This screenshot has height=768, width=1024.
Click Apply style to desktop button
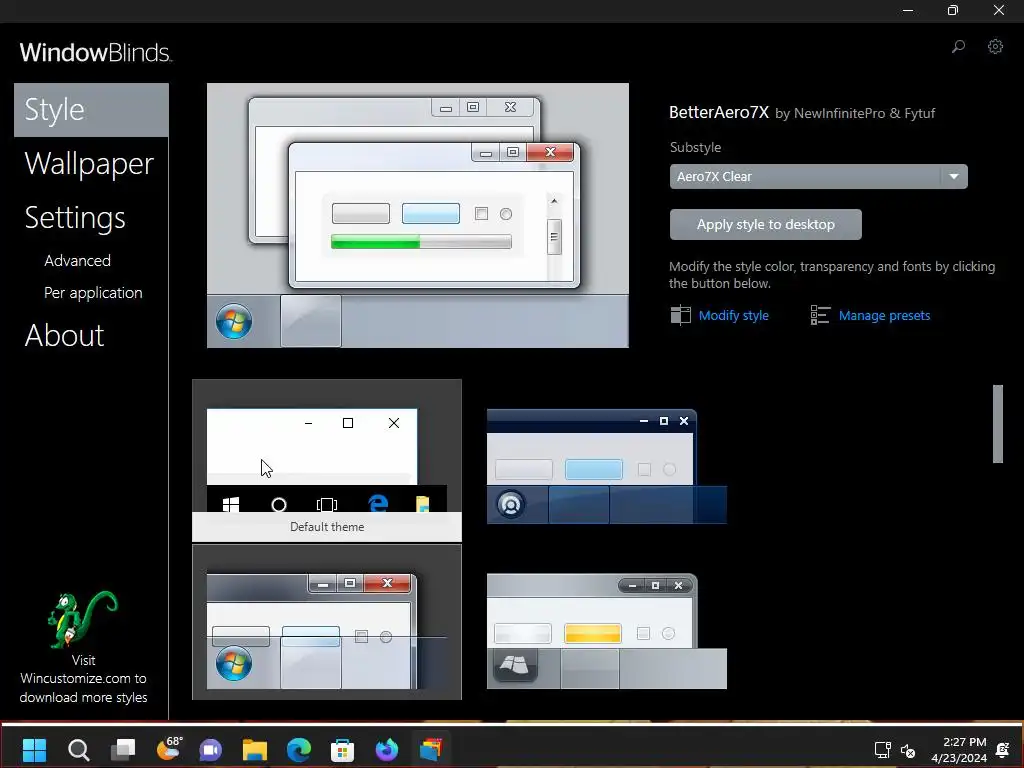tap(765, 225)
